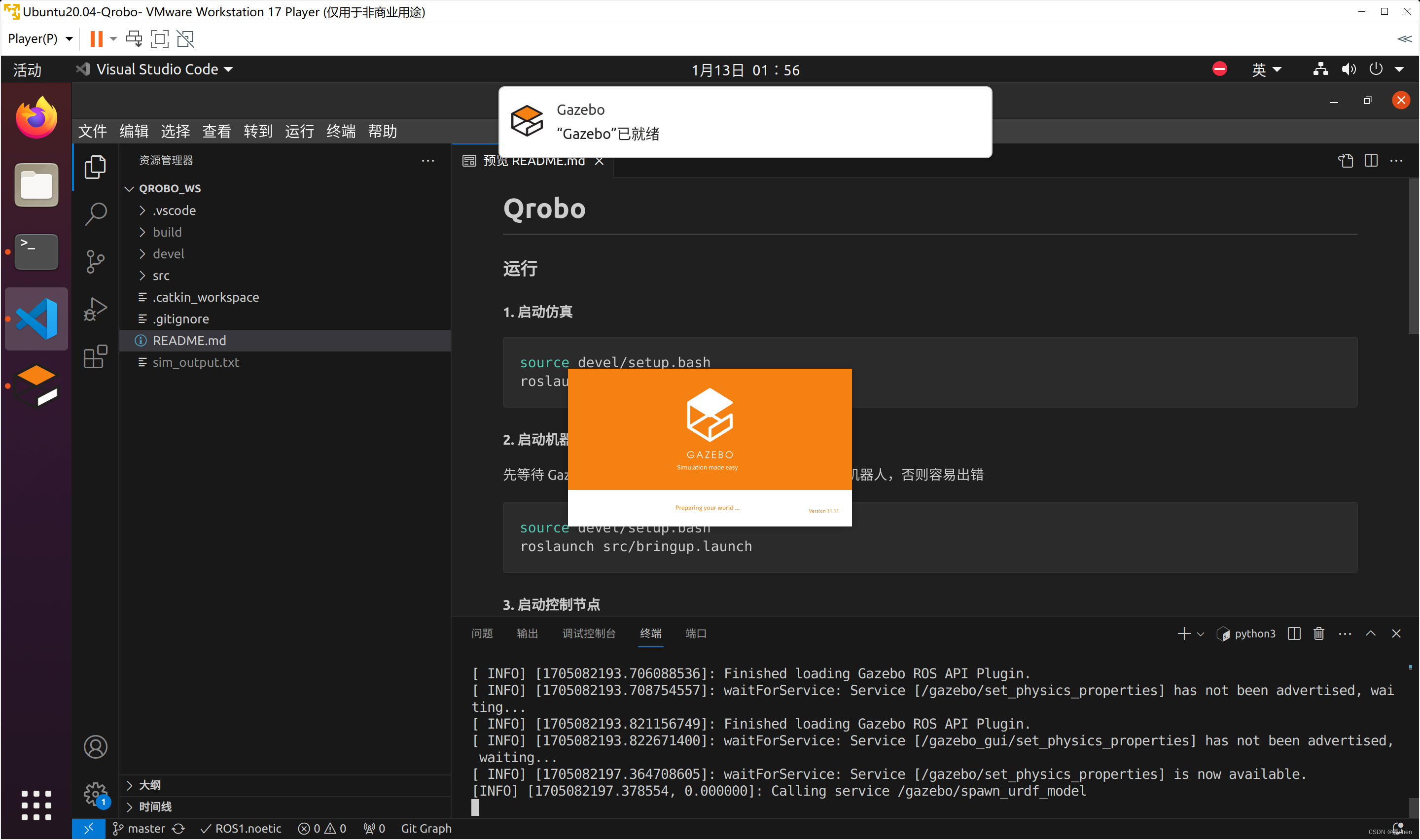
Task: Open explorer more actions ellipsis
Action: [428, 161]
